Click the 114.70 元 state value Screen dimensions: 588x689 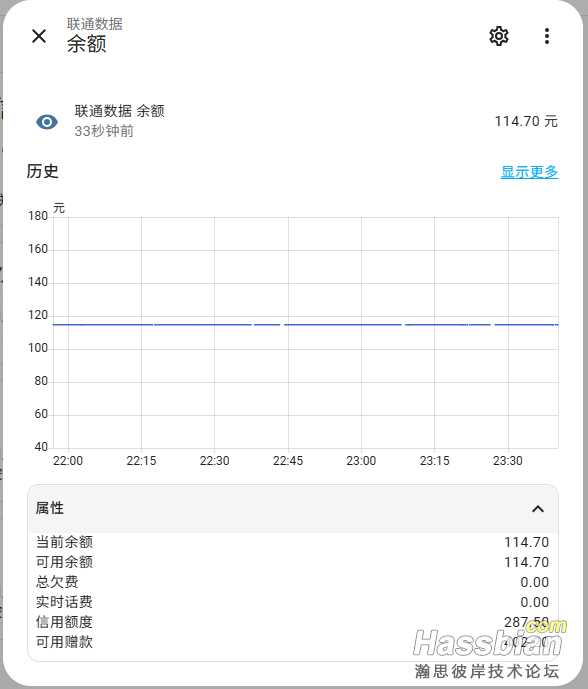pos(526,121)
